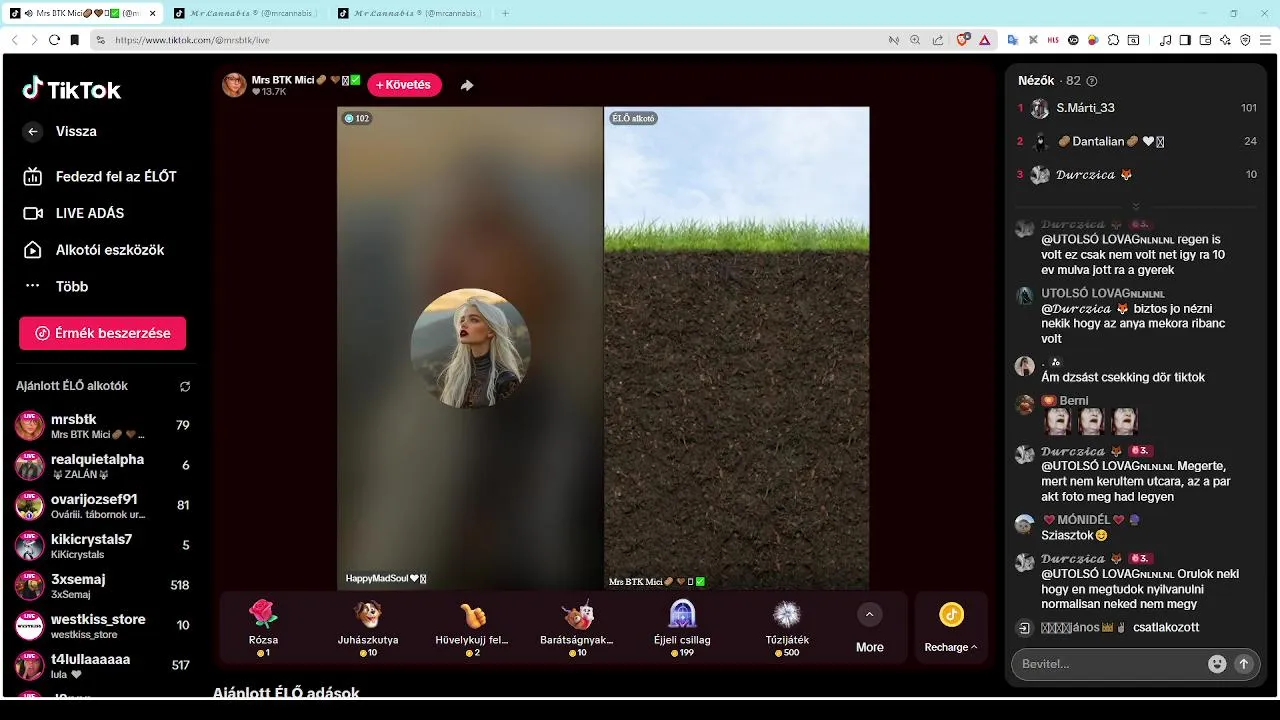This screenshot has height=720, width=1280.
Task: Open the Több menu
Action: coord(56,286)
